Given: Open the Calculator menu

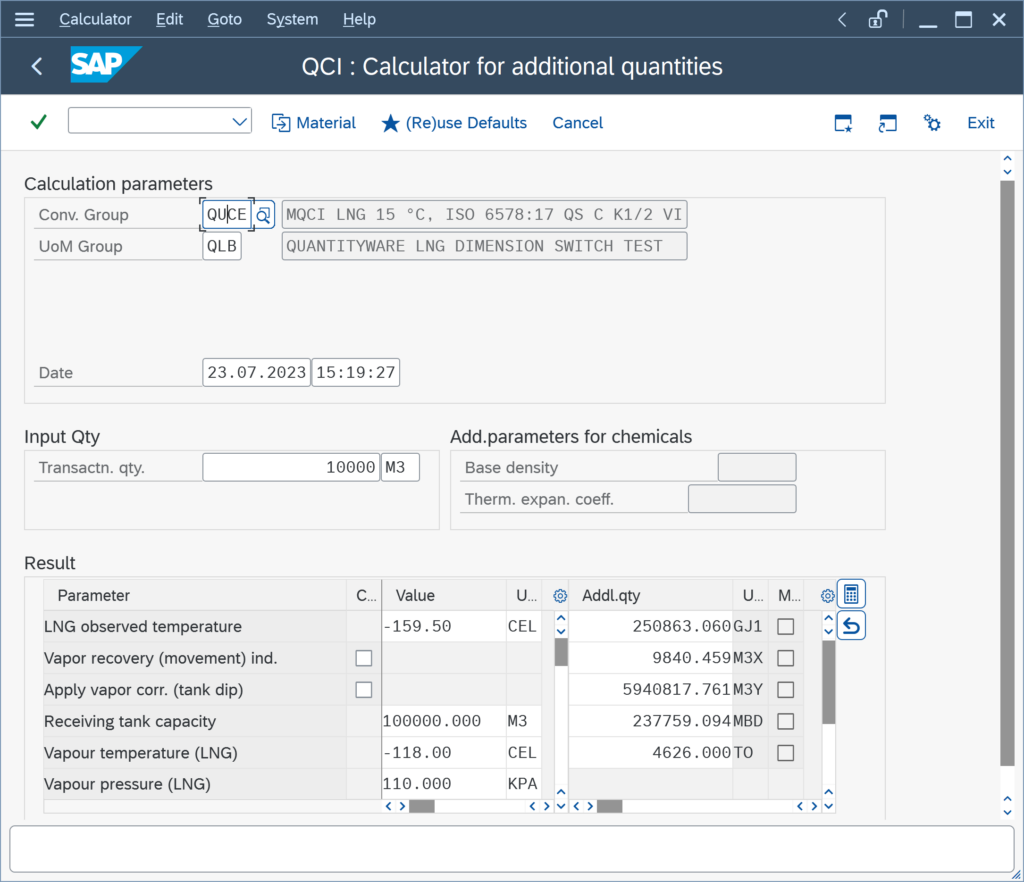Looking at the screenshot, I should click(95, 20).
